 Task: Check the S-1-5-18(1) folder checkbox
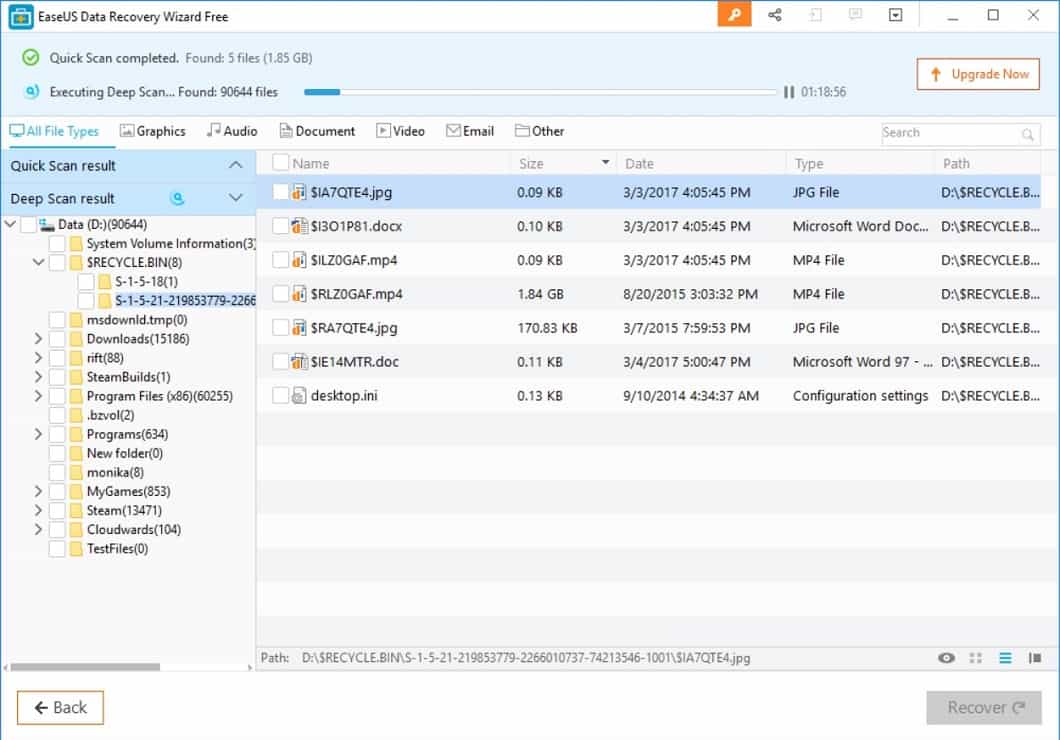tap(86, 281)
